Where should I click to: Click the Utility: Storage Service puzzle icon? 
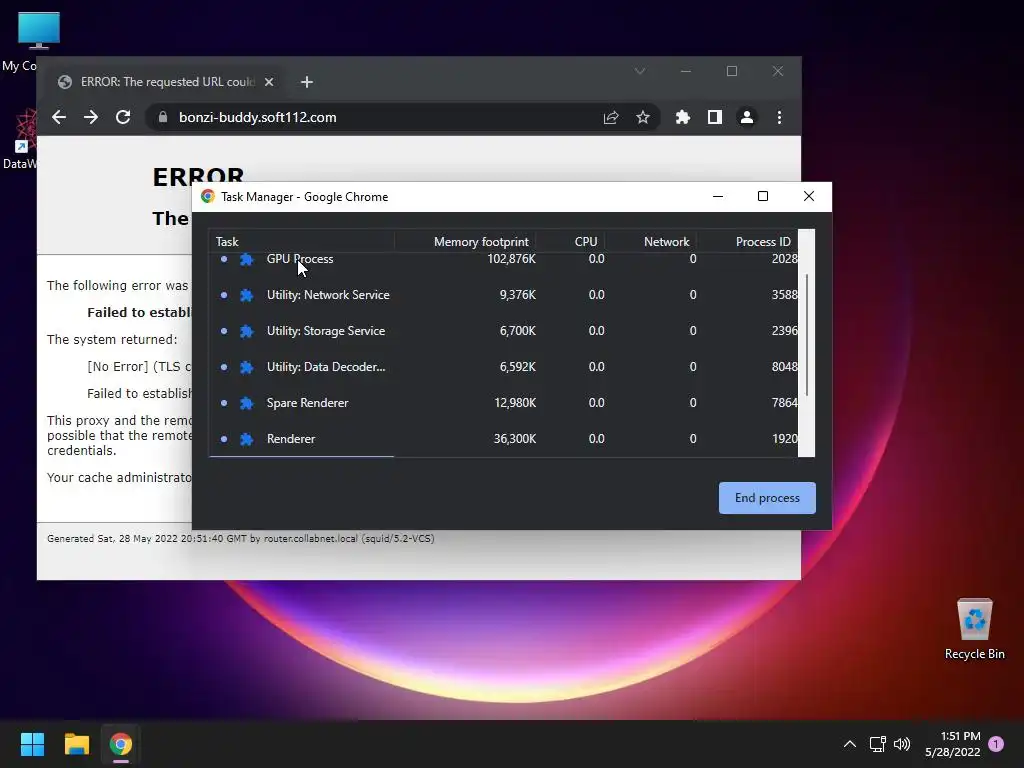246,331
